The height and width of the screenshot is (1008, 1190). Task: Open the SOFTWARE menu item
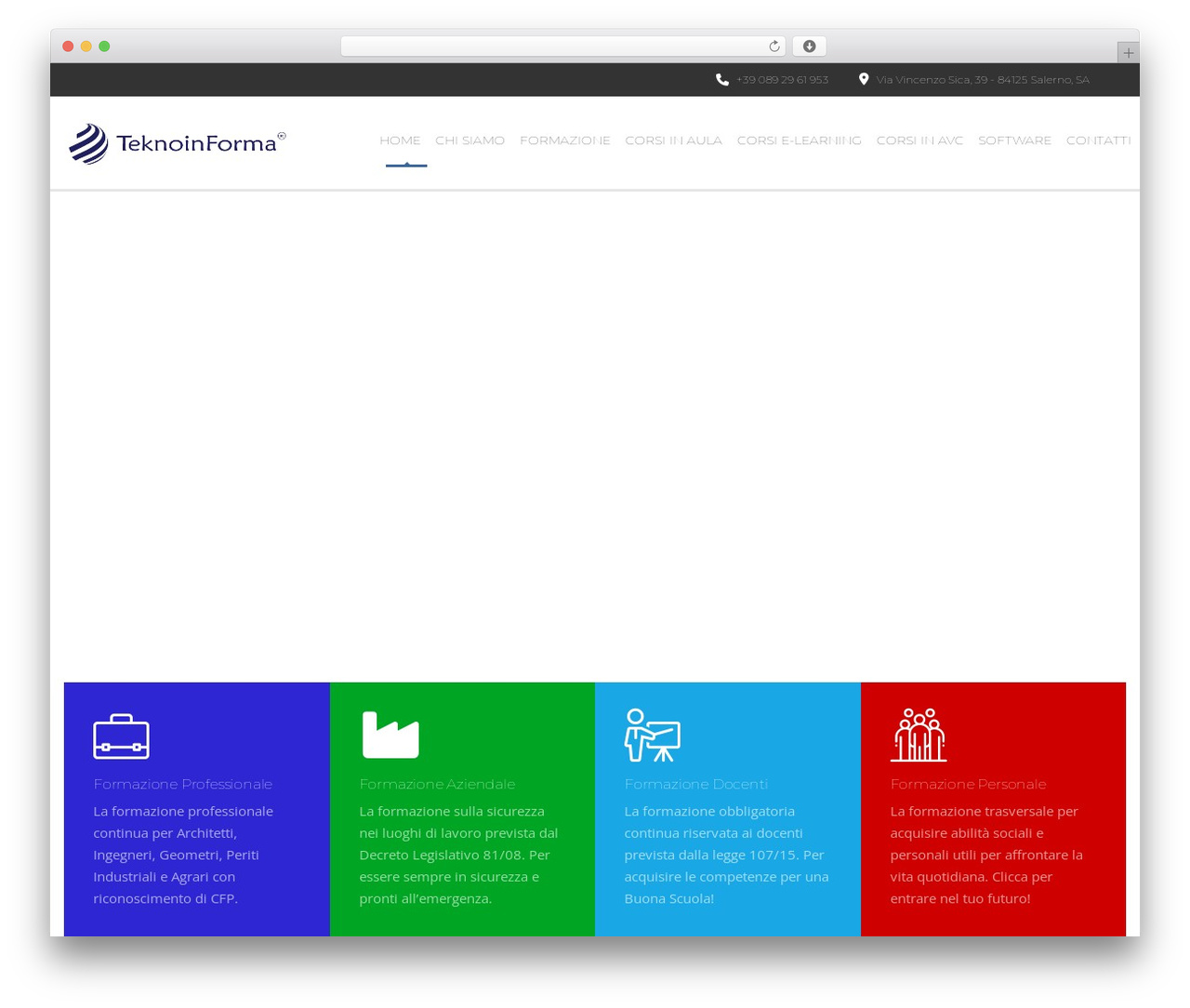tap(1014, 140)
